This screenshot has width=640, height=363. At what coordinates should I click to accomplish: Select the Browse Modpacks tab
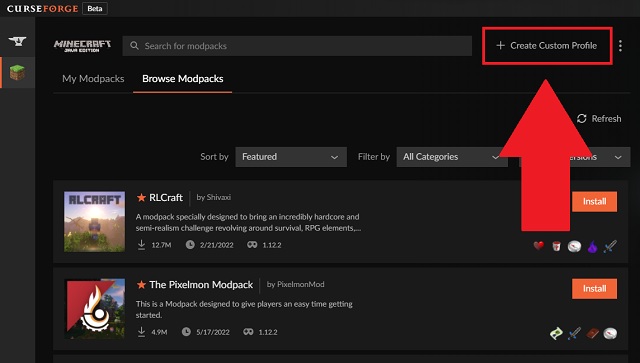[x=182, y=79]
